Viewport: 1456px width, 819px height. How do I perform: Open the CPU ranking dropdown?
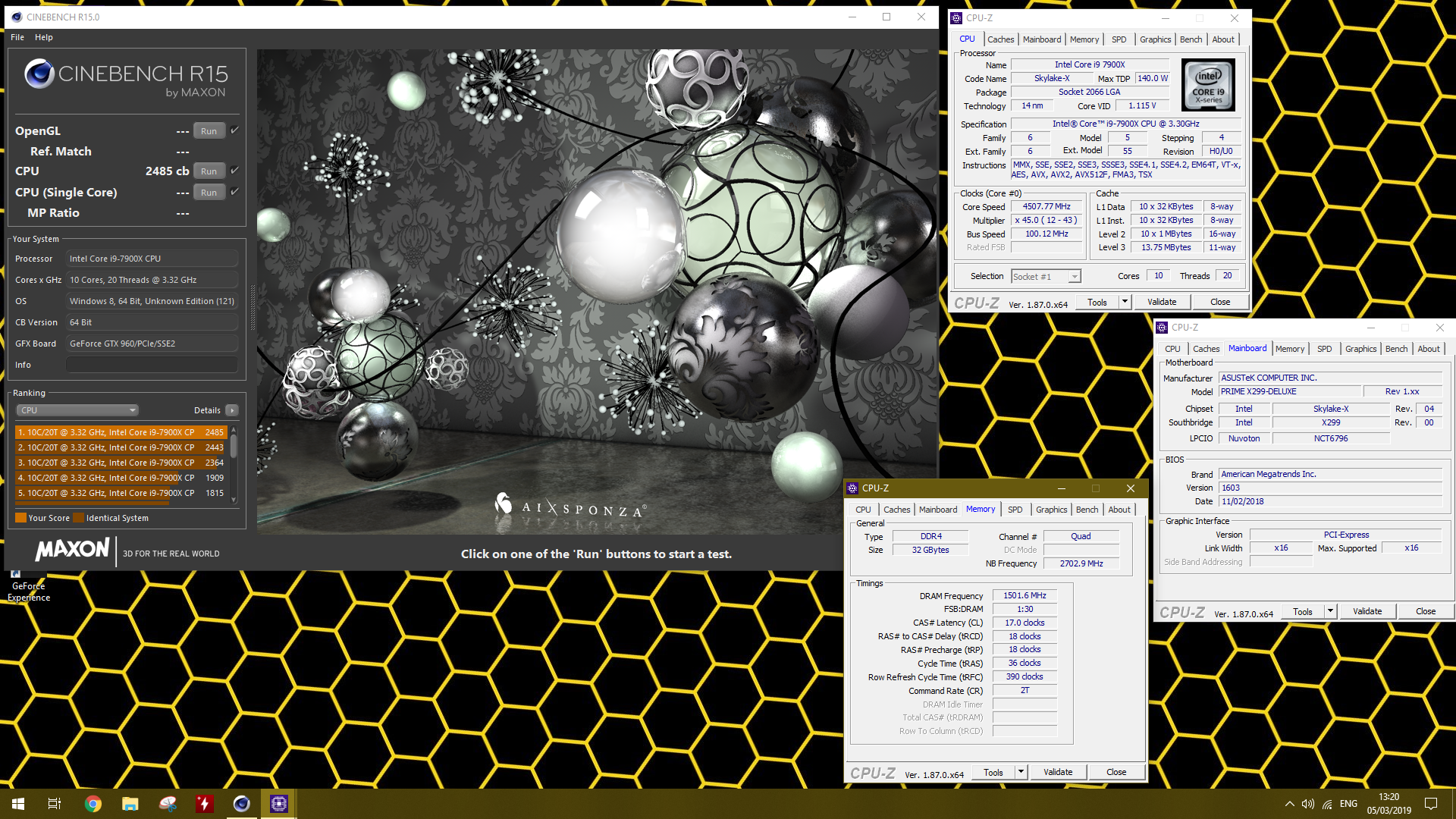pos(77,410)
